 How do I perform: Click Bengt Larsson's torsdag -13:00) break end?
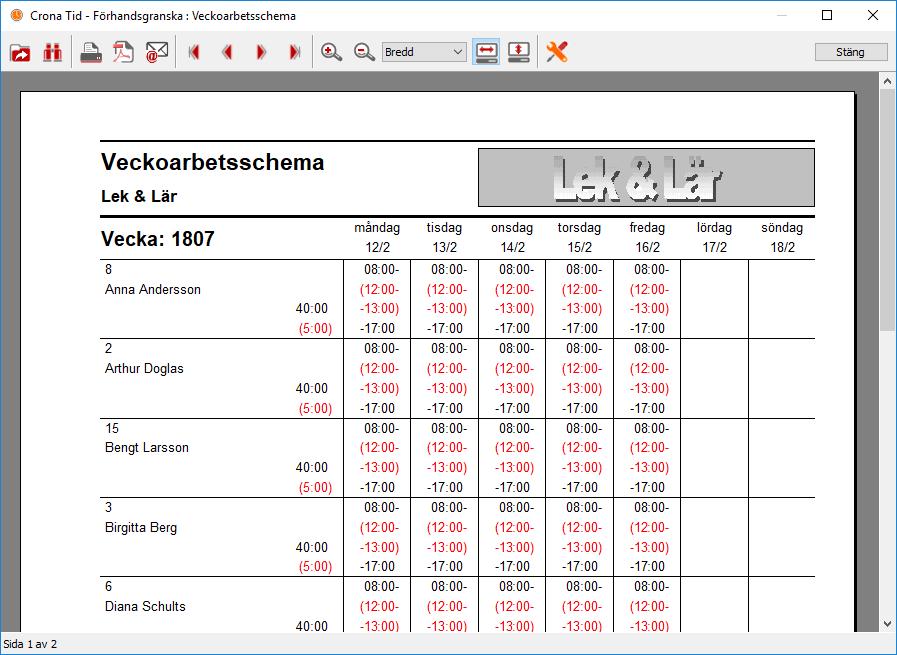(x=581, y=467)
